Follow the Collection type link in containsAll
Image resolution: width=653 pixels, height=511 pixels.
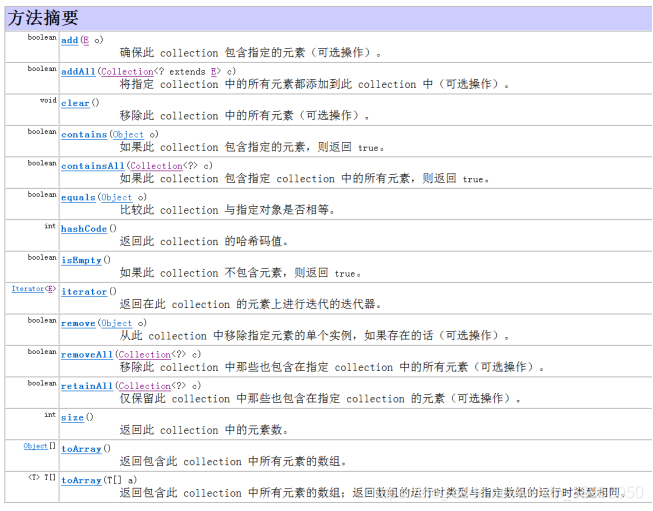click(x=156, y=166)
